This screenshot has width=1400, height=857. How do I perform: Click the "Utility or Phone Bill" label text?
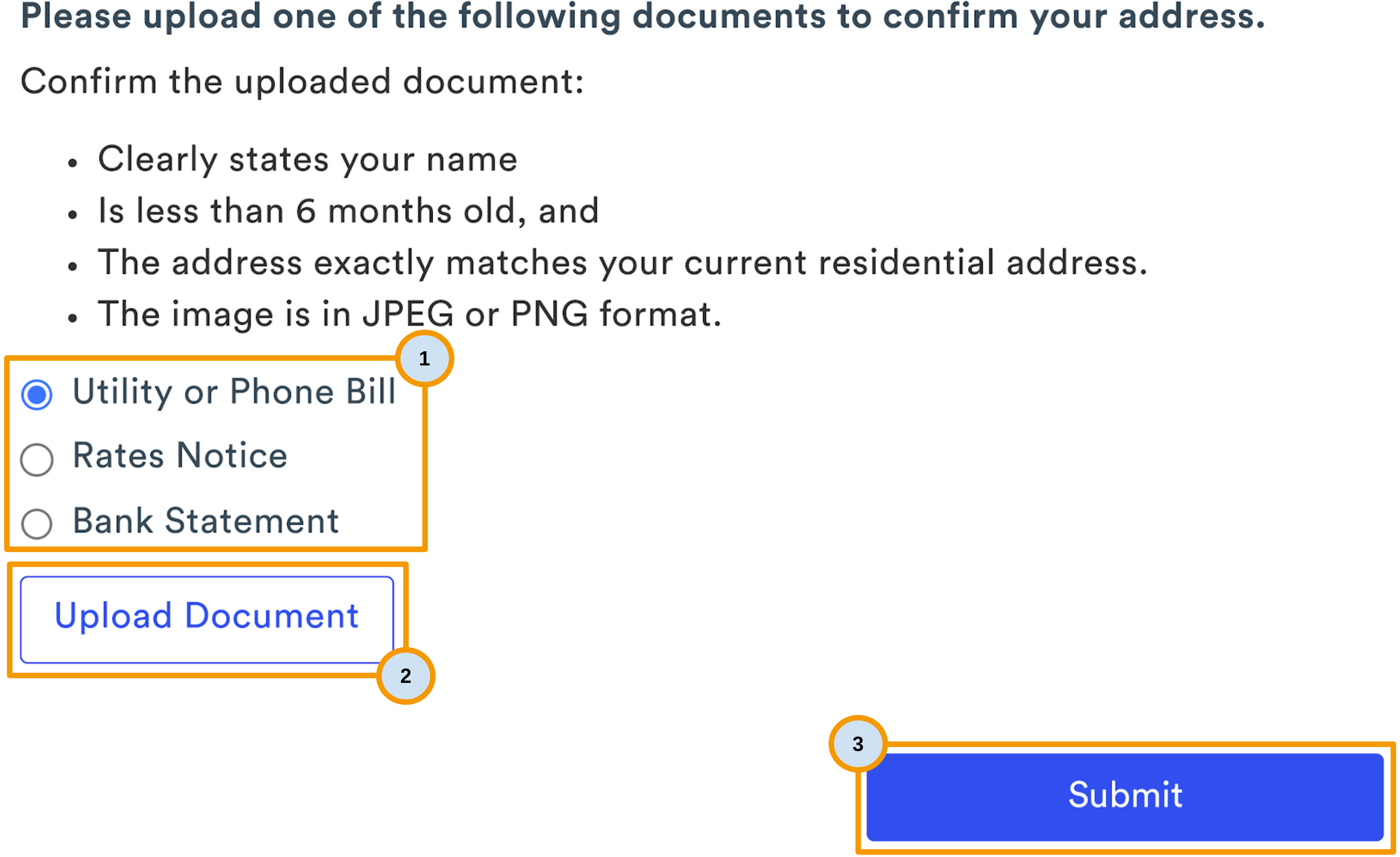pyautogui.click(x=234, y=392)
